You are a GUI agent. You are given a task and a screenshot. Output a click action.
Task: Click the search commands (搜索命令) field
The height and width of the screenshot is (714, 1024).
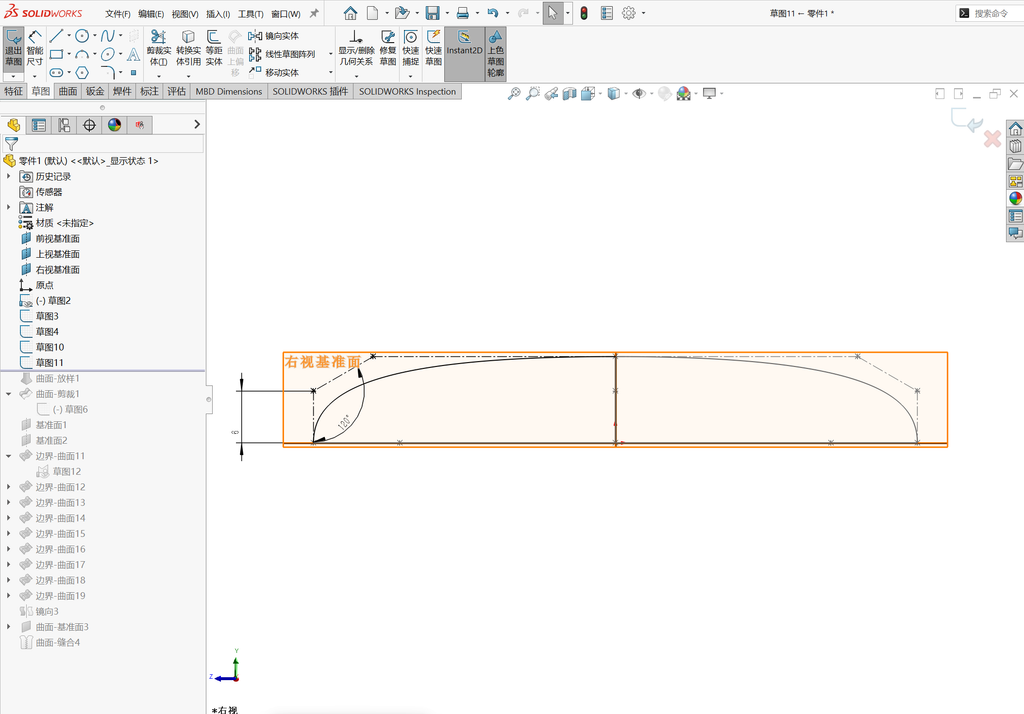pos(990,13)
